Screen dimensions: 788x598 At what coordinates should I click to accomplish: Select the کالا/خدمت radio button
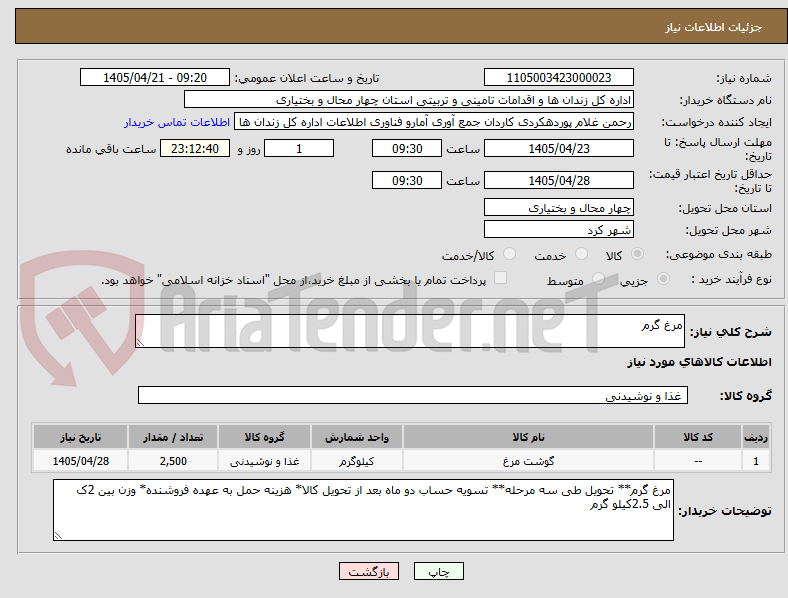[510, 254]
